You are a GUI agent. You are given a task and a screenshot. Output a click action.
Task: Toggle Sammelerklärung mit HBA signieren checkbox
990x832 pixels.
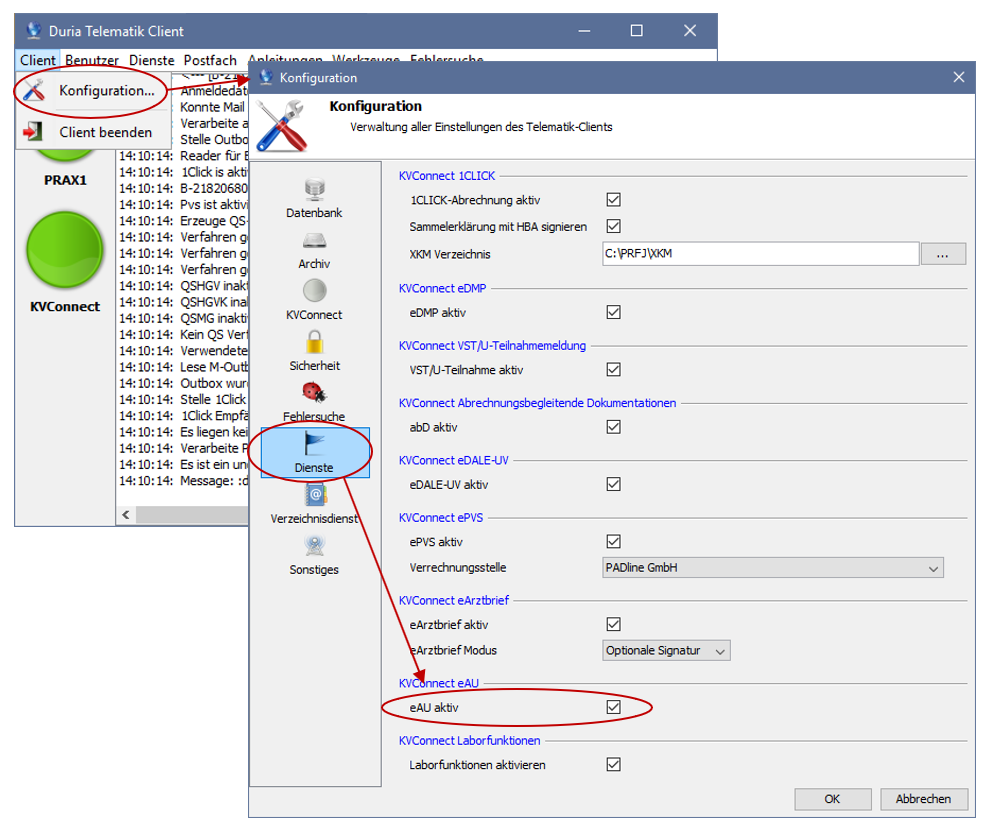coord(613,226)
